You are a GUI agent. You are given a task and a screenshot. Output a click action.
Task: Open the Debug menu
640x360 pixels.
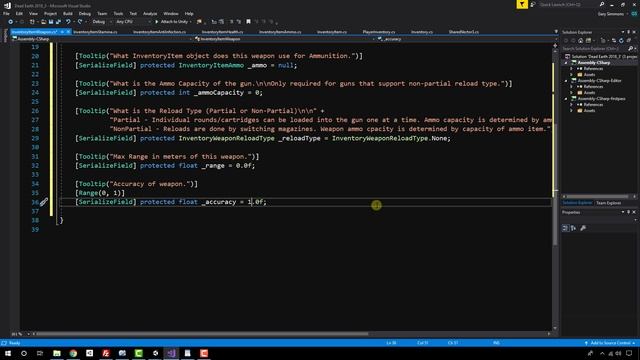84,13
